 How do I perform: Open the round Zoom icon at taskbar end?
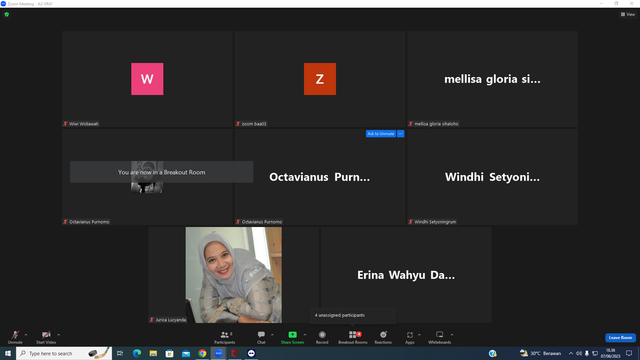coord(251,353)
